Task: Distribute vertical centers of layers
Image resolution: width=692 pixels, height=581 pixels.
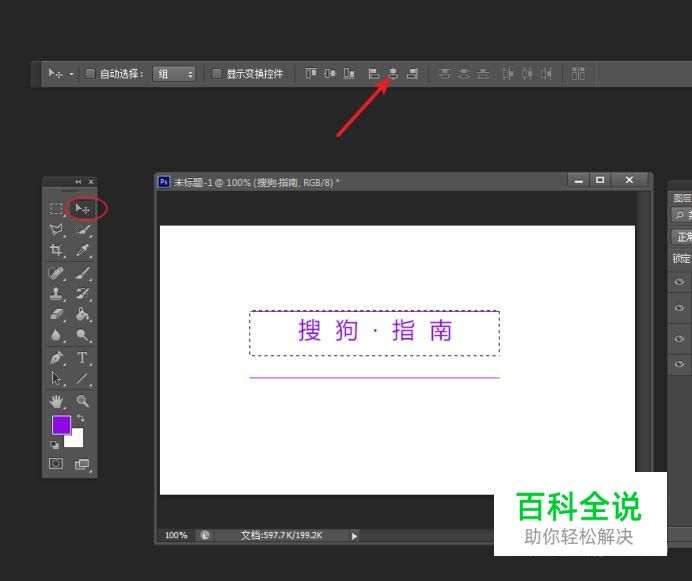Action: coord(464,73)
